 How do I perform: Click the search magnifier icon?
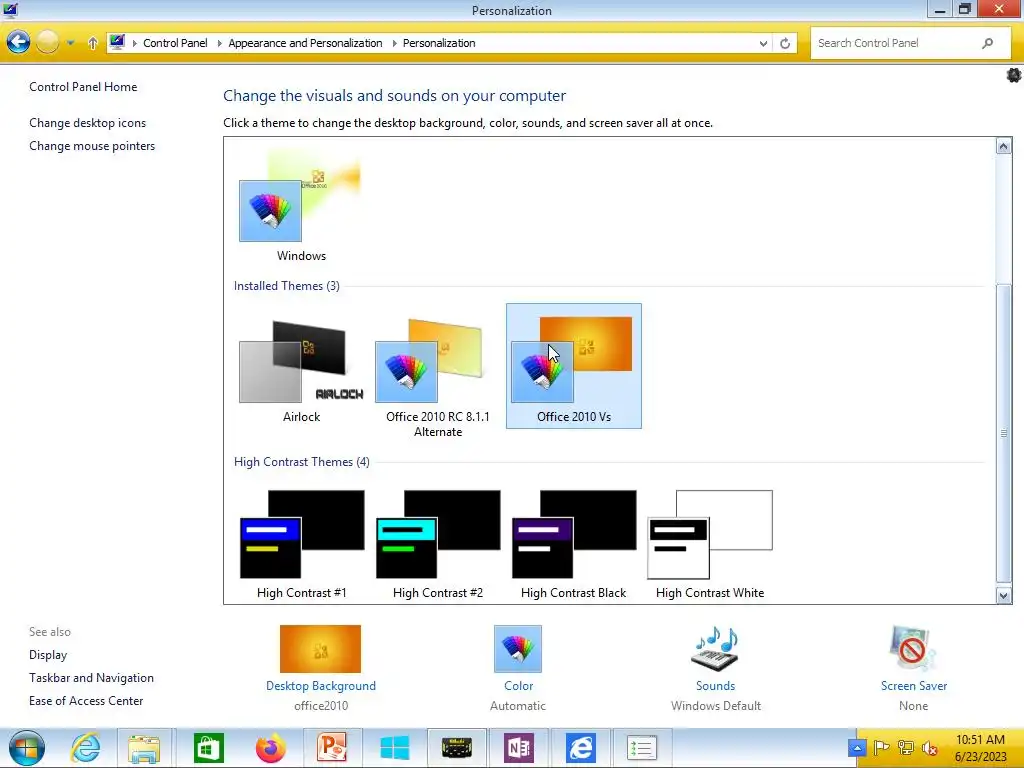click(x=987, y=43)
